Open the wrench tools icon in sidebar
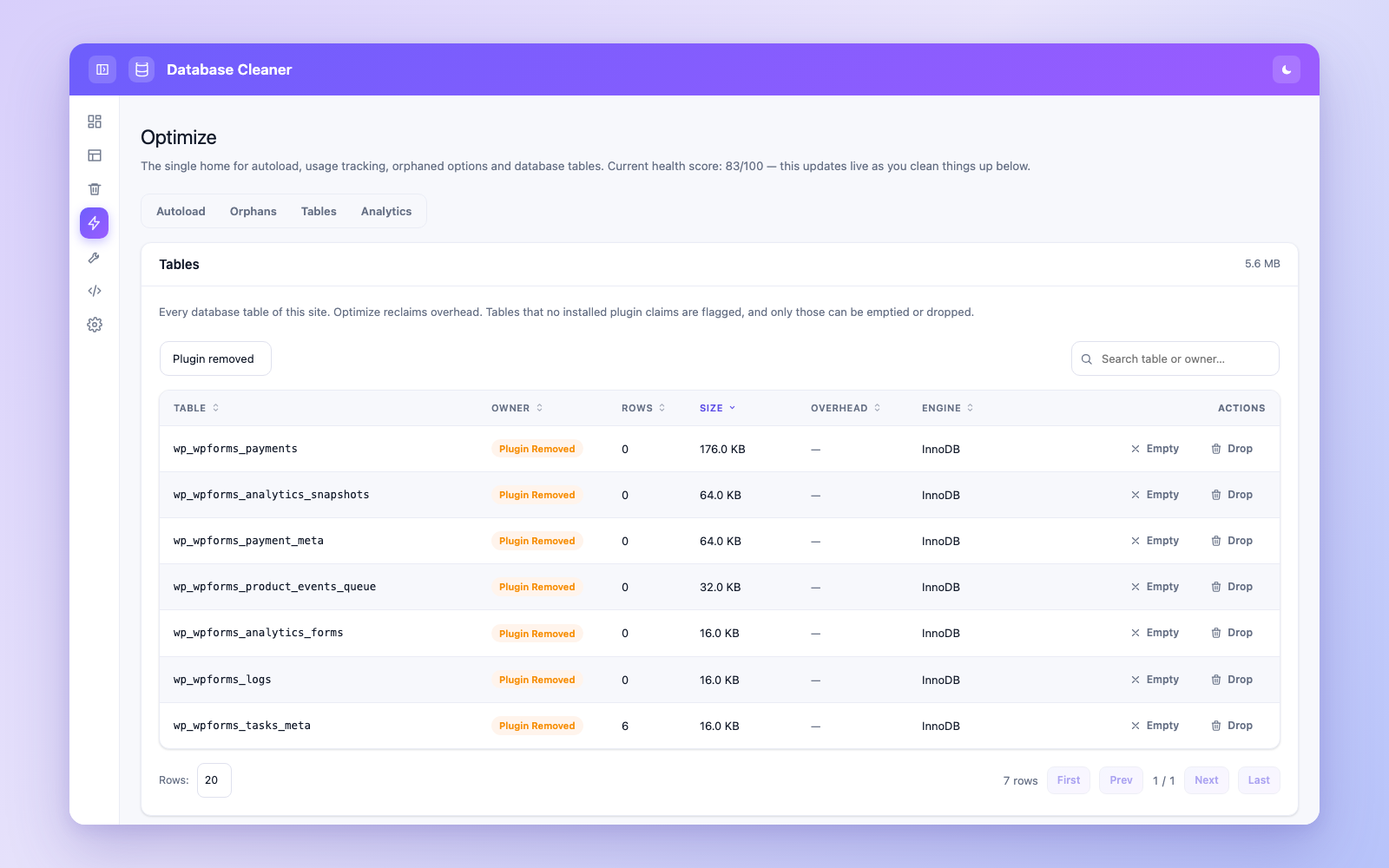 pos(95,257)
